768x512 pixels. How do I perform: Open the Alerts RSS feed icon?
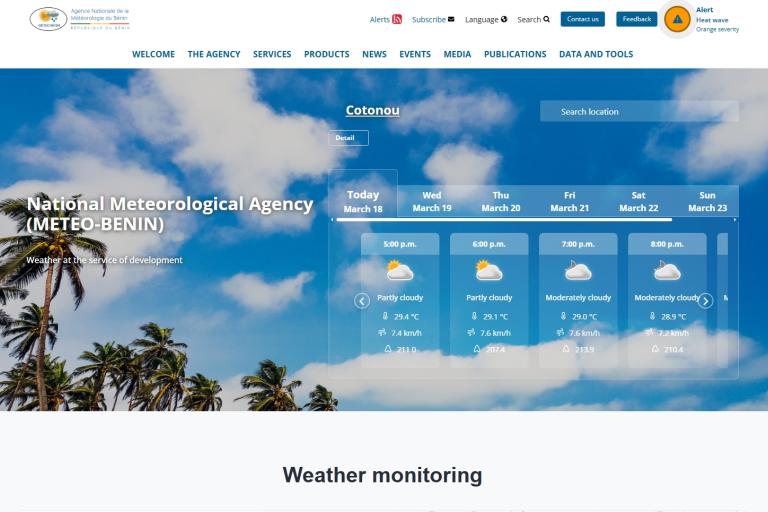(397, 19)
